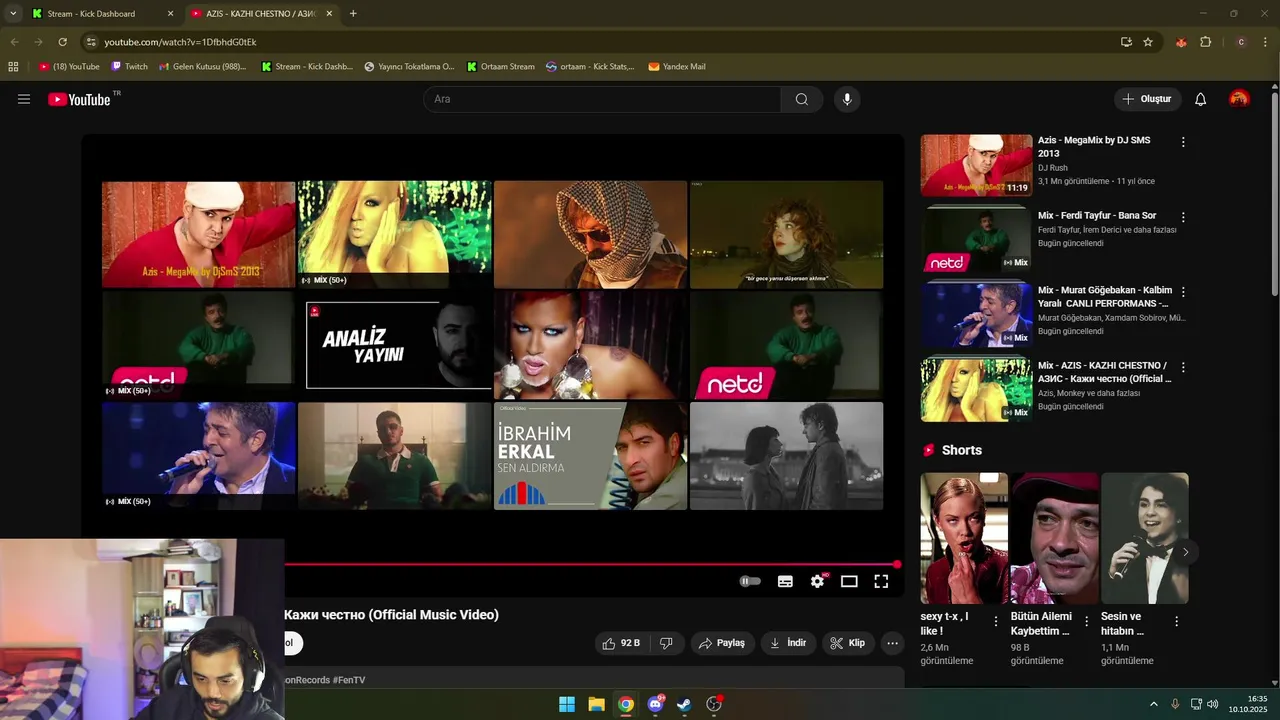Click the search magnifier button
Image resolution: width=1280 pixels, height=720 pixels.
(x=802, y=99)
